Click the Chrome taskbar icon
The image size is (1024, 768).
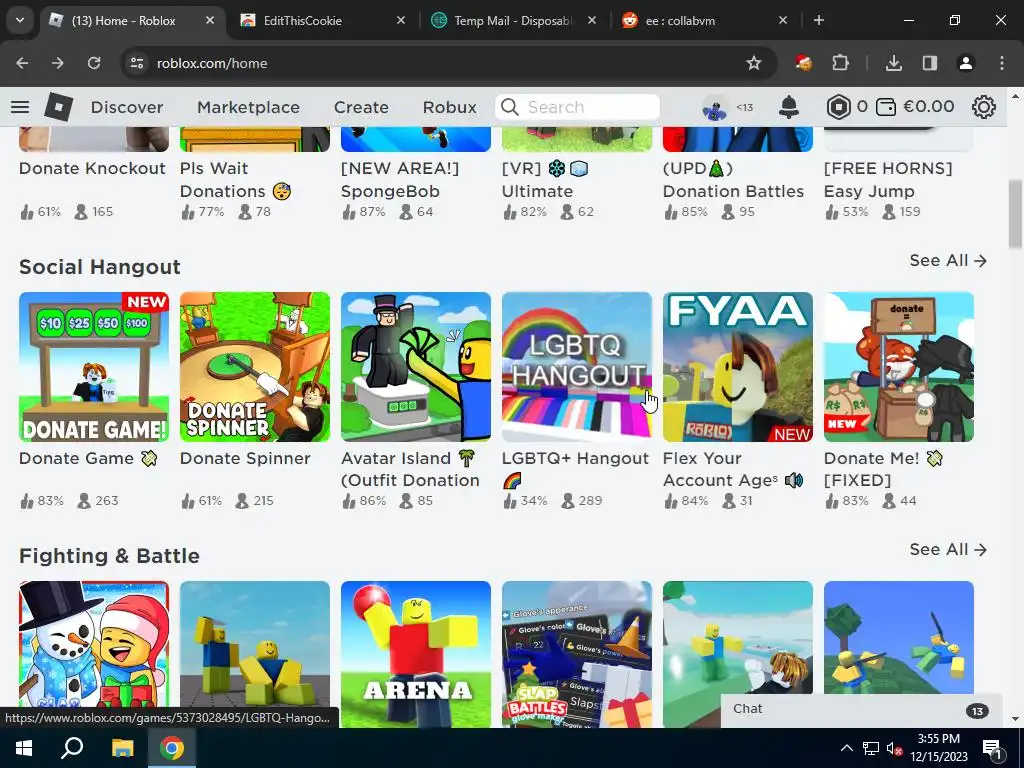coord(172,748)
